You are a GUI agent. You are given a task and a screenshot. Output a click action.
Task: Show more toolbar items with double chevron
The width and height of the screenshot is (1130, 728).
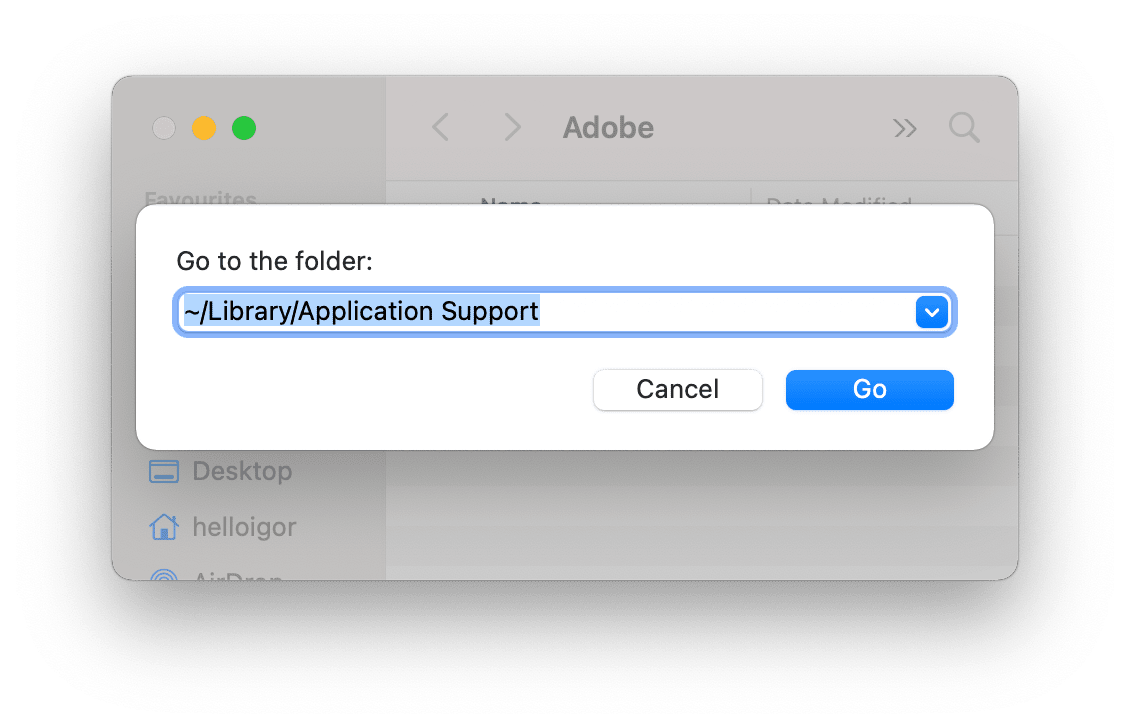[x=905, y=128]
